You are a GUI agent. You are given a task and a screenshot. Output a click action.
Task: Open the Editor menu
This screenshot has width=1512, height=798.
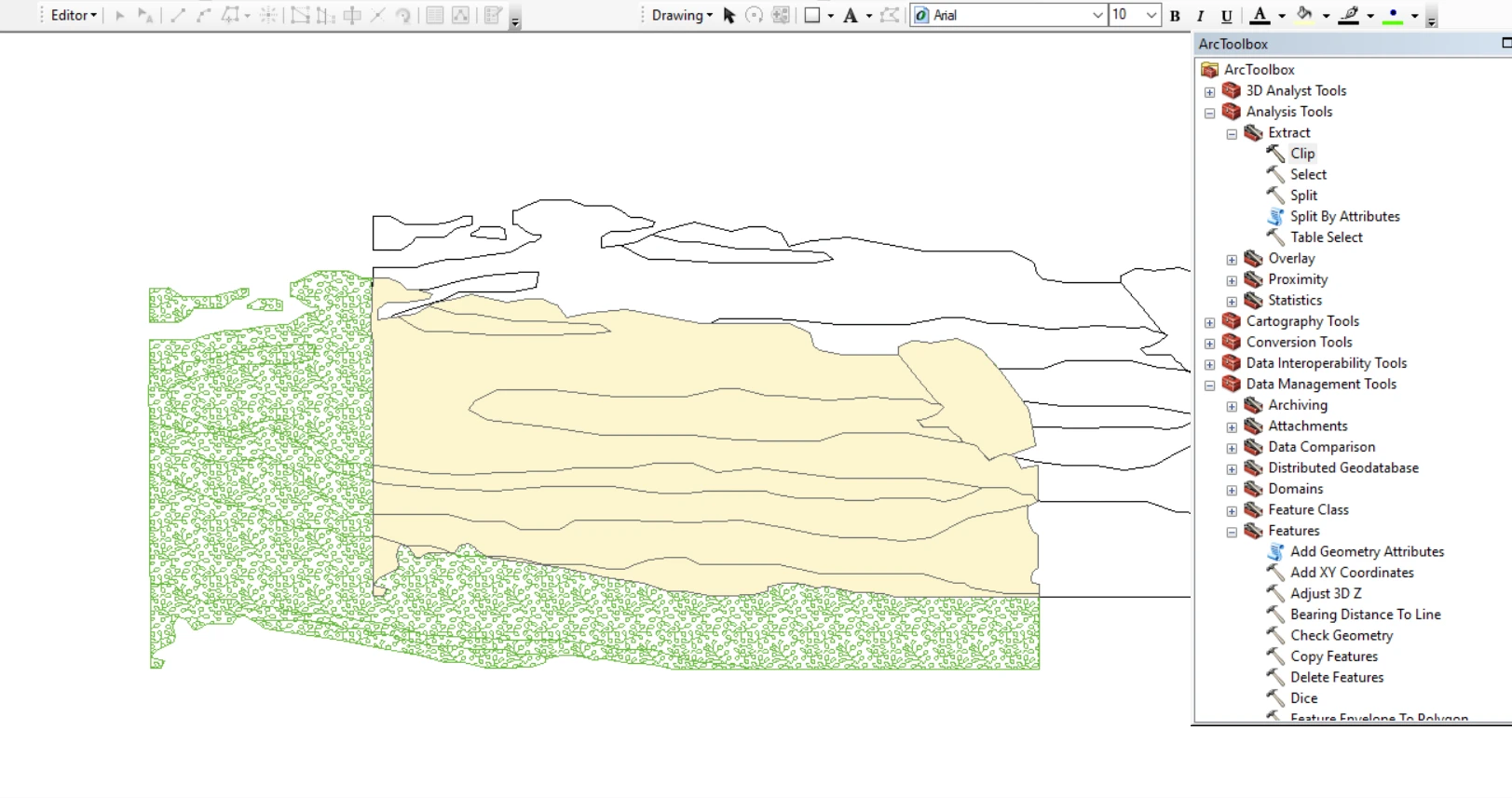pos(74,15)
